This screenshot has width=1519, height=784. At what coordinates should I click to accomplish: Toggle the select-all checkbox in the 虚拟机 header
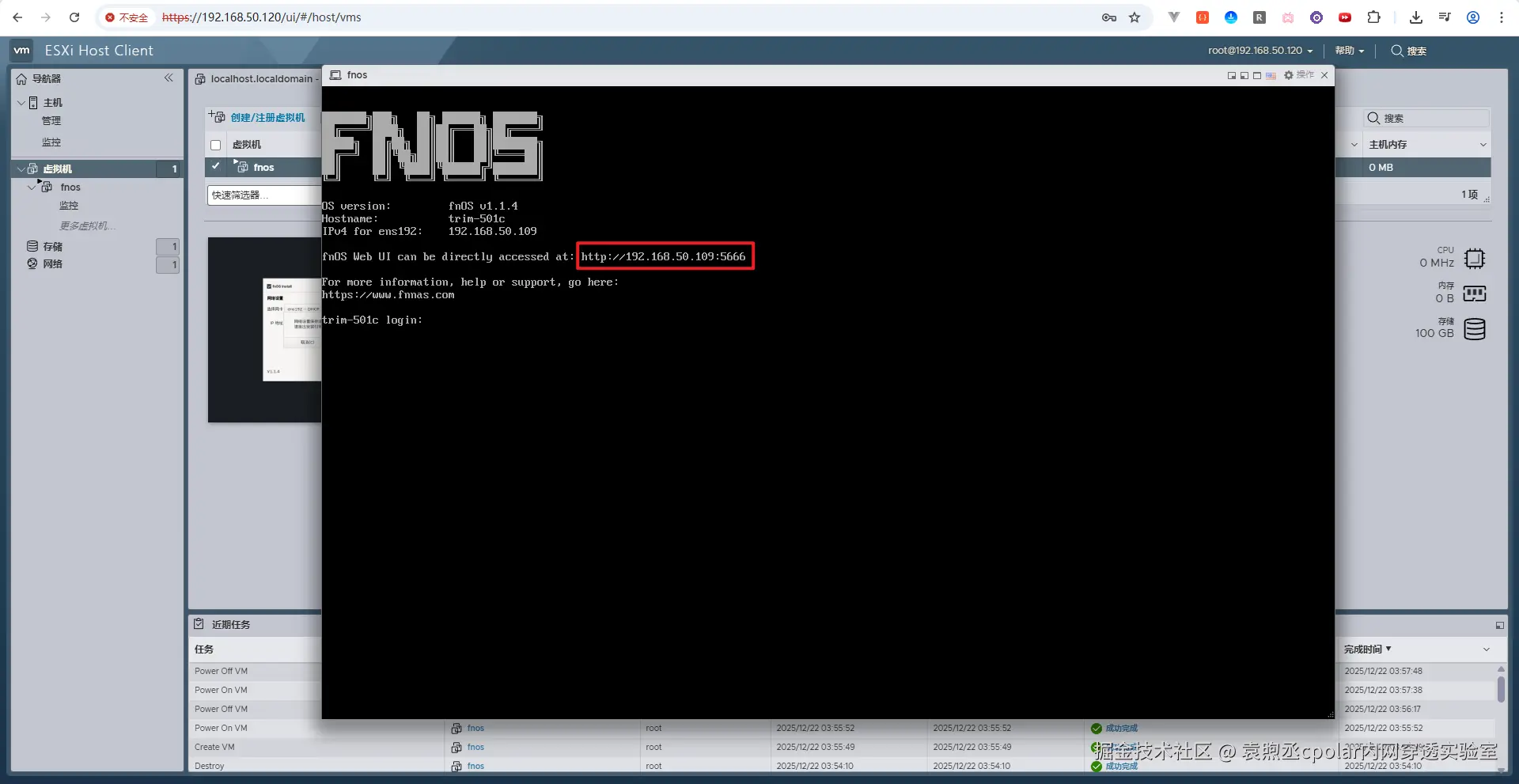[215, 145]
